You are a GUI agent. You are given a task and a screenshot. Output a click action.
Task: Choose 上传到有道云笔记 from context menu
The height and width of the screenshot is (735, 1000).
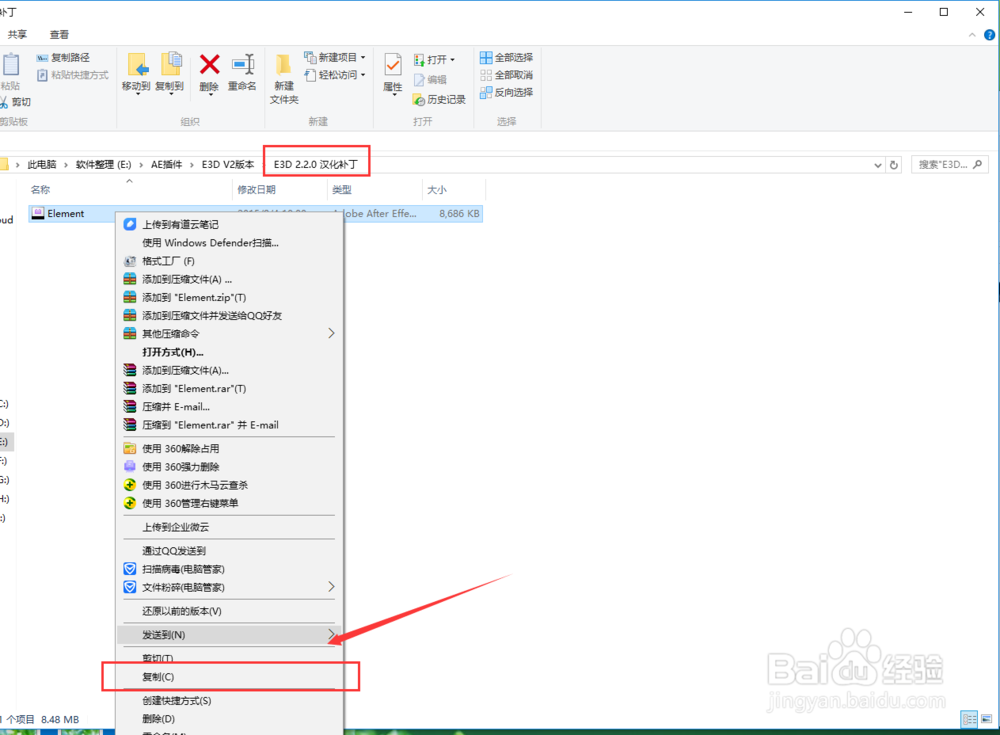(230, 225)
